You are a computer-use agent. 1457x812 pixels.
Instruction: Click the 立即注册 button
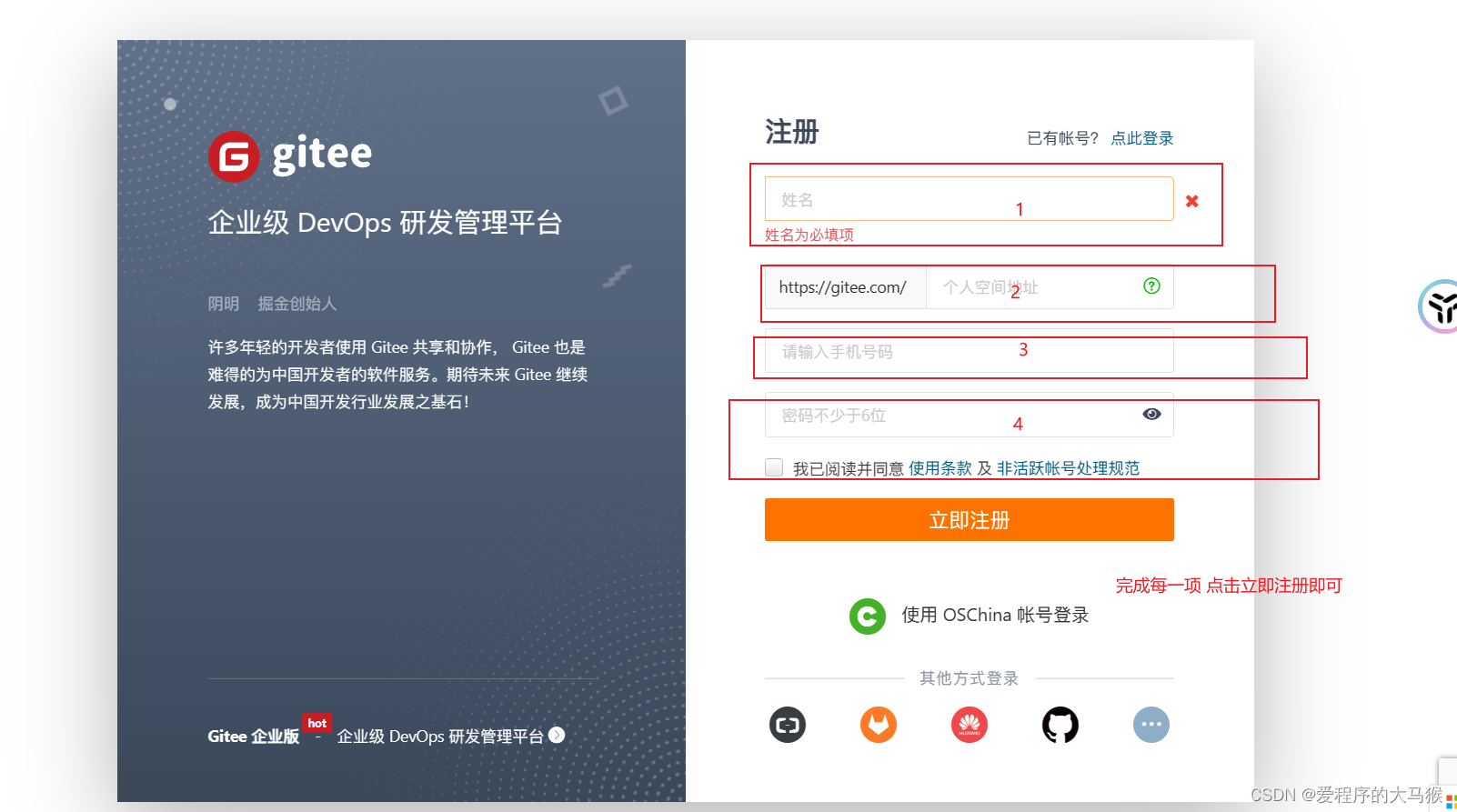[970, 520]
